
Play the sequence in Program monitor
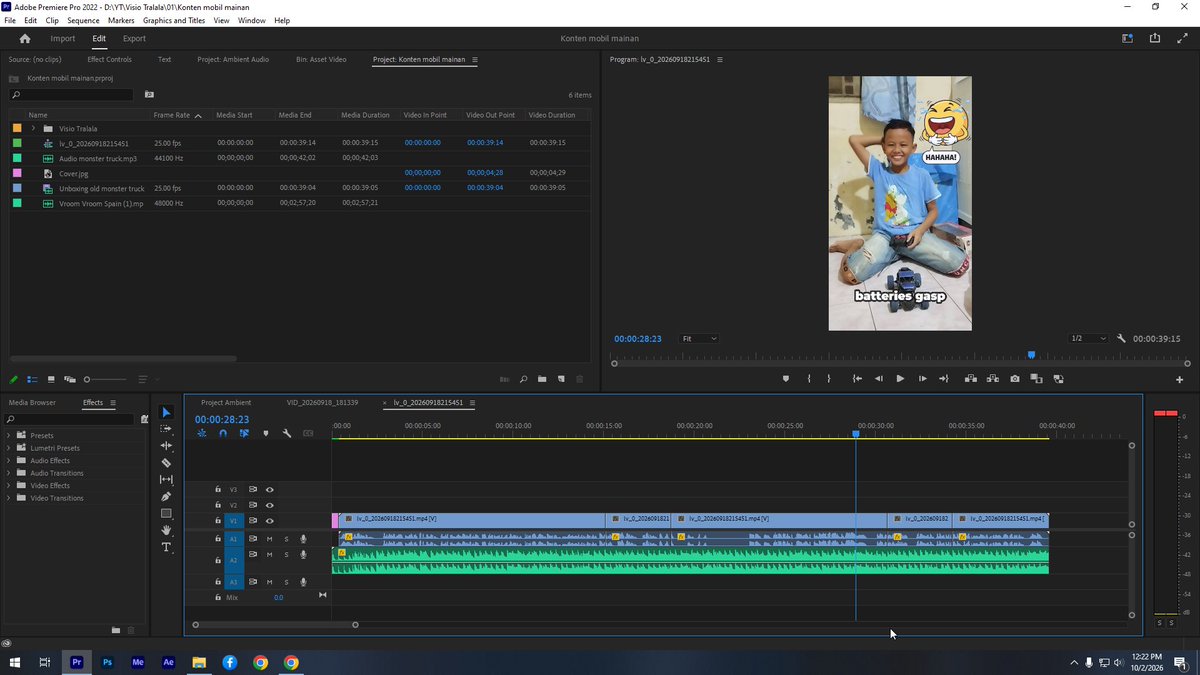coord(900,379)
